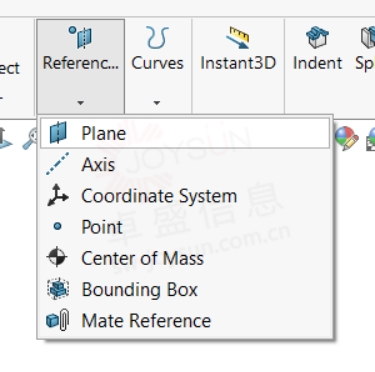Image resolution: width=375 pixels, height=372 pixels.
Task: Collapse the Reference Geometry dropdown arrow
Action: point(80,103)
